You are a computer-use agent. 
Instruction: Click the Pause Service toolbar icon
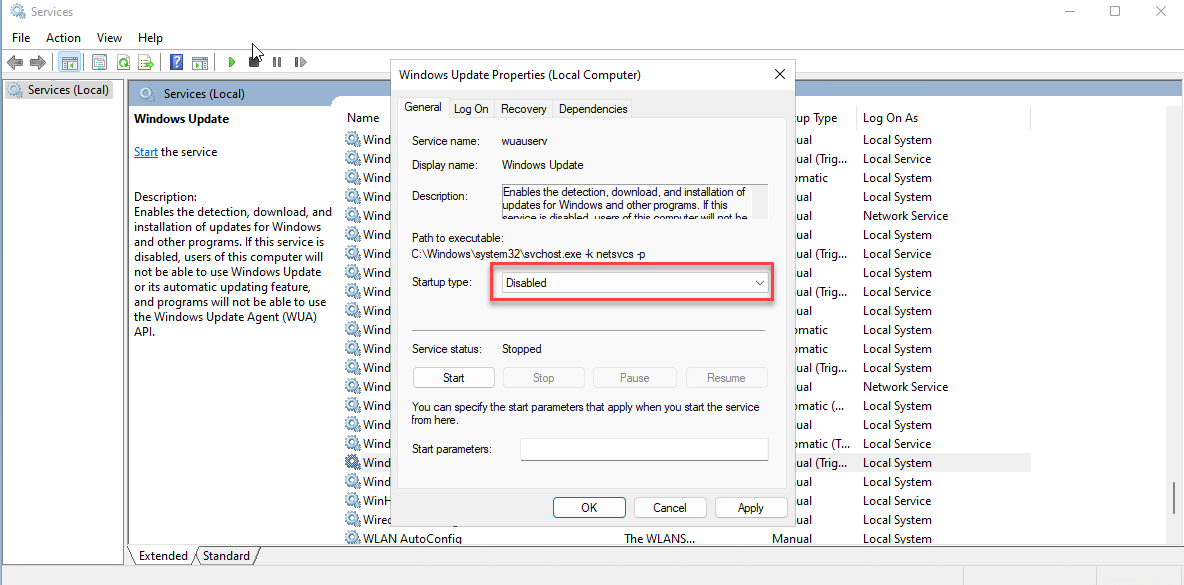click(x=277, y=62)
